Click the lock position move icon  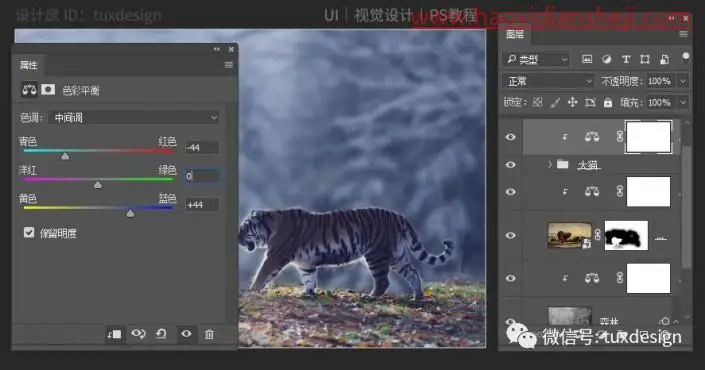[572, 103]
